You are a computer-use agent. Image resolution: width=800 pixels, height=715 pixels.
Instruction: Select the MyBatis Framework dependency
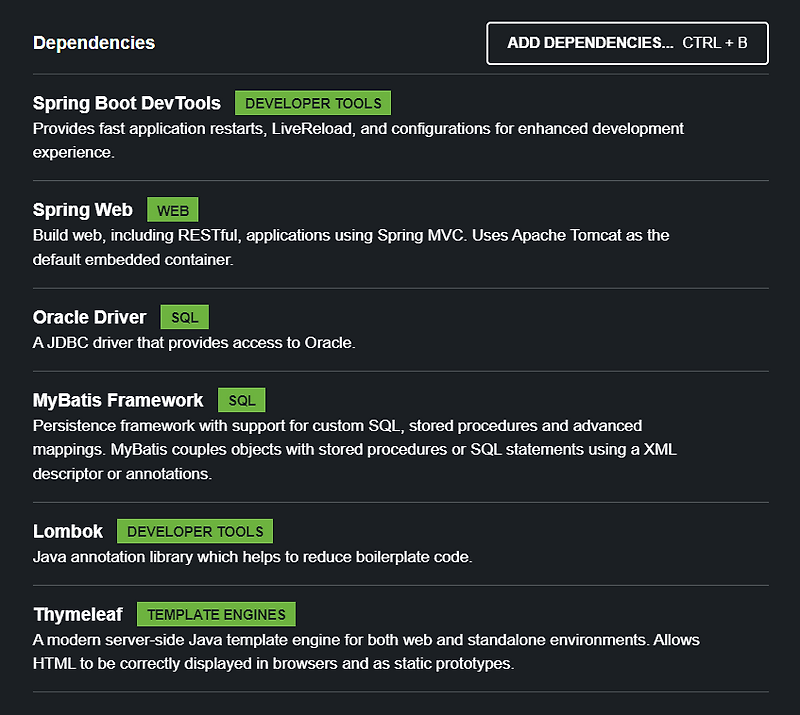point(118,400)
